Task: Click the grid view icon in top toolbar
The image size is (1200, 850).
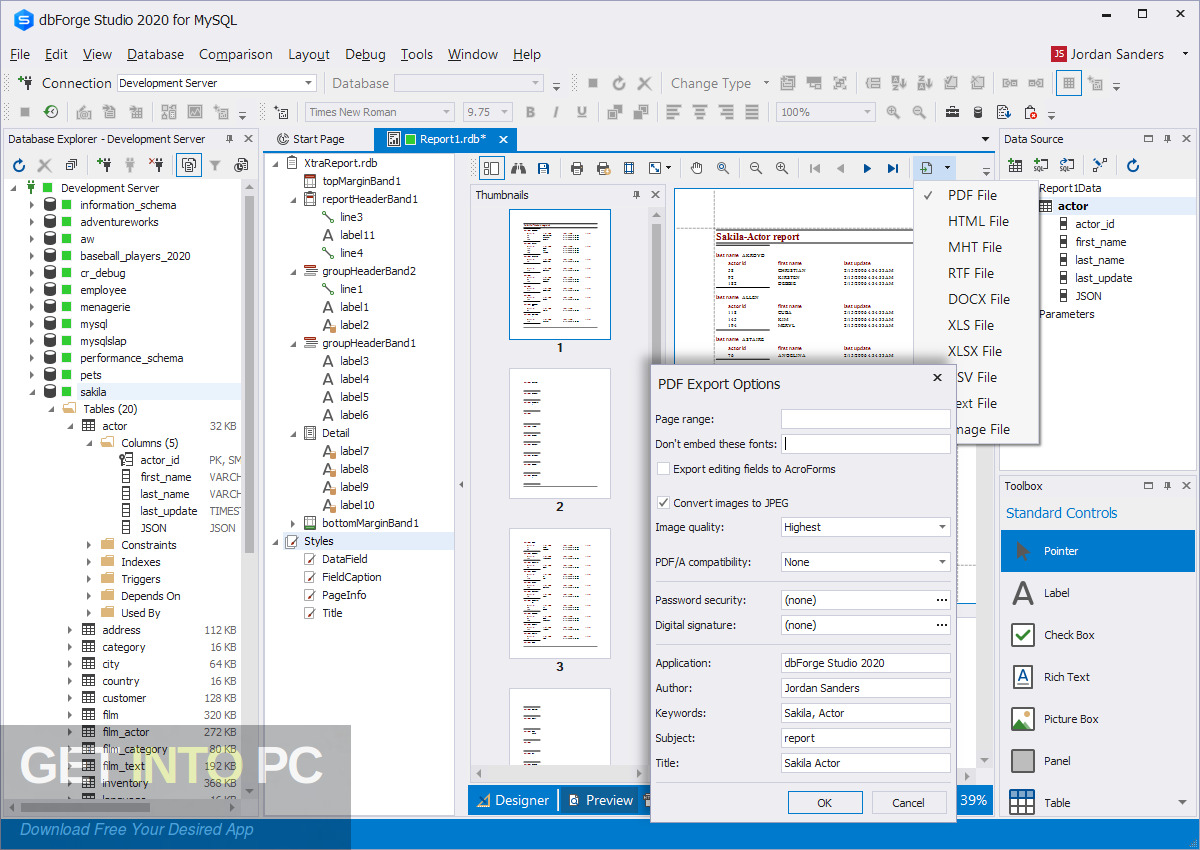Action: coord(1069,83)
